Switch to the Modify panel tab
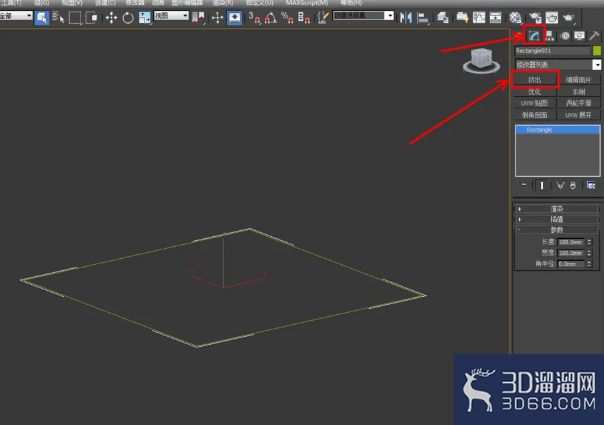This screenshot has width=604, height=425. (x=534, y=36)
